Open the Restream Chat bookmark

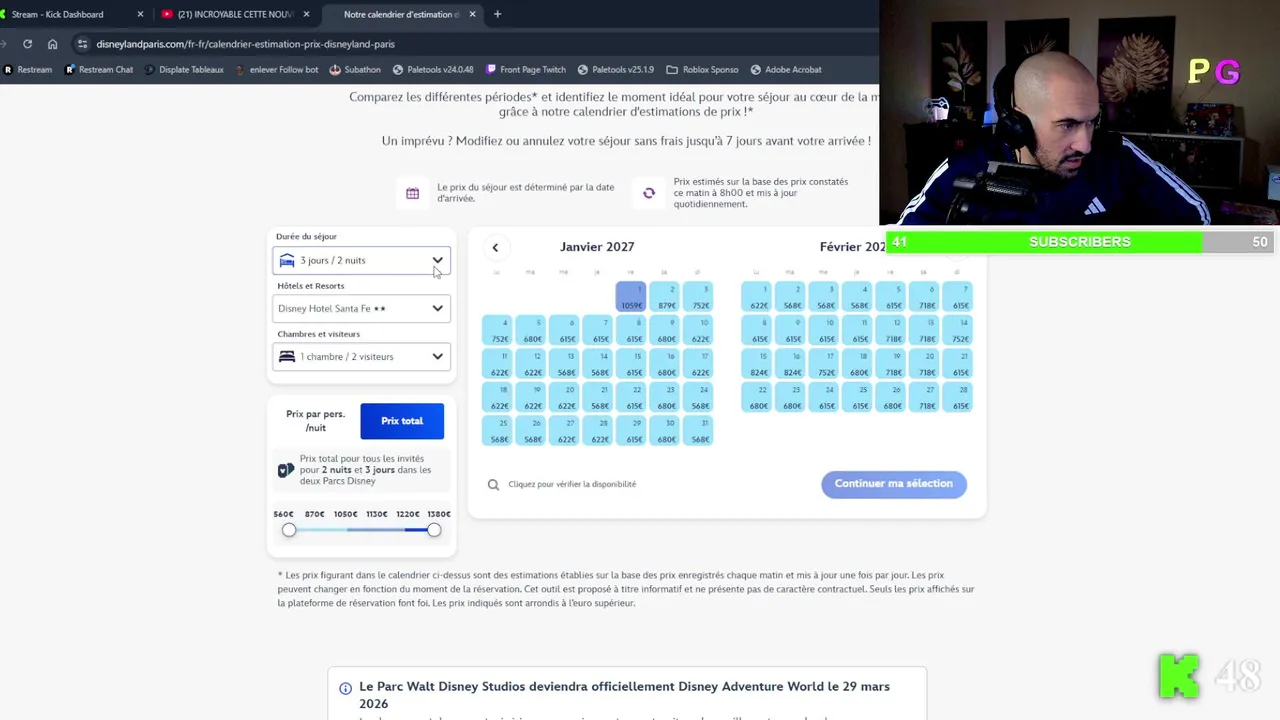tap(99, 70)
